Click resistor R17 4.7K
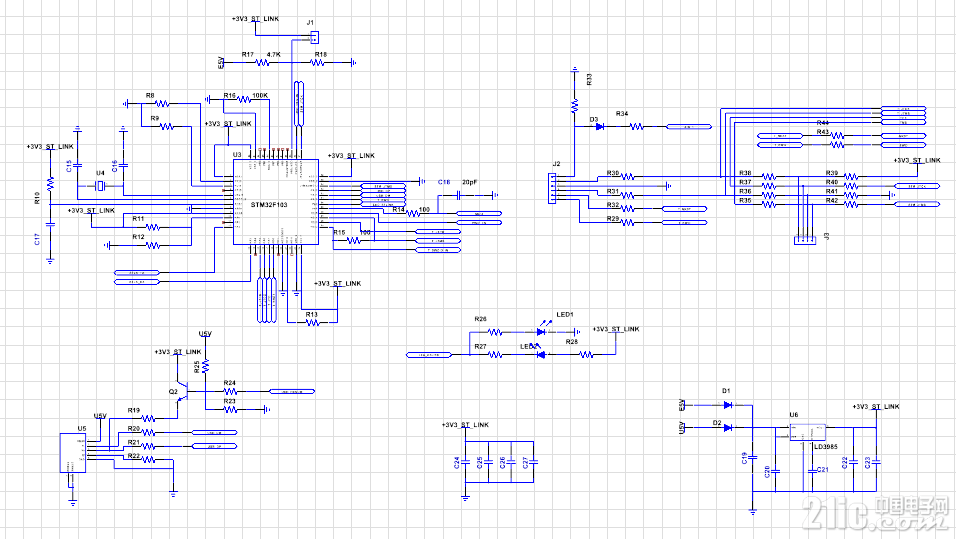The width and height of the screenshot is (956, 539). (262, 62)
